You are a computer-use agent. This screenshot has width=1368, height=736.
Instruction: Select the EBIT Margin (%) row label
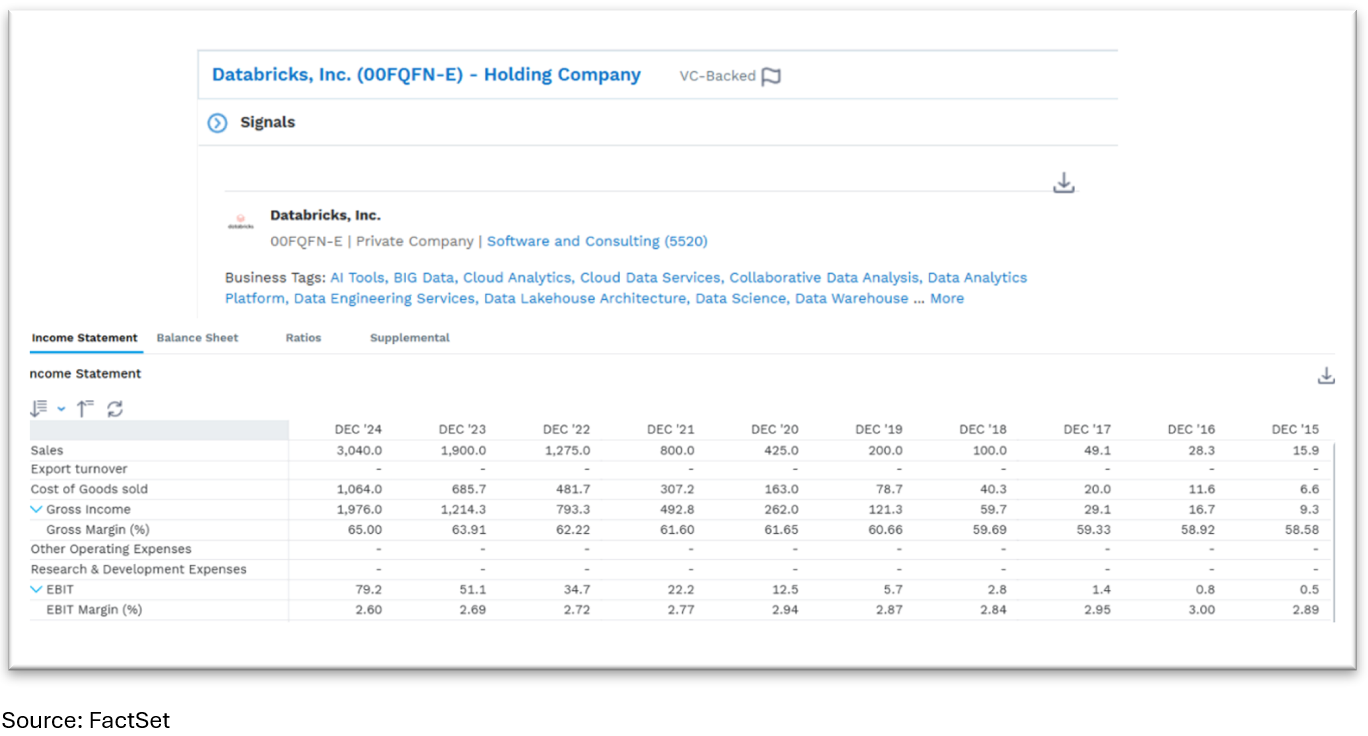(94, 609)
